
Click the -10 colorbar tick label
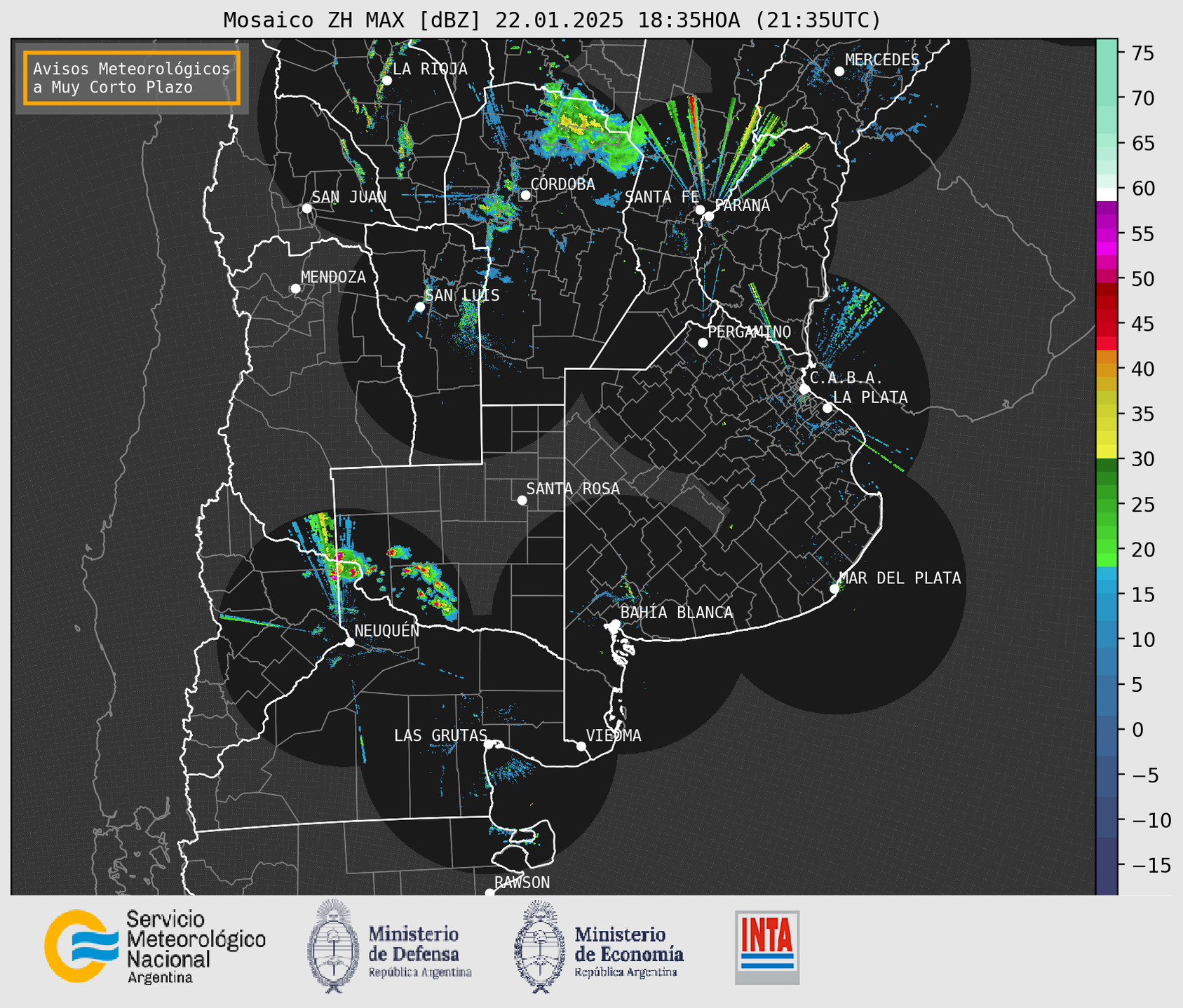(x=1151, y=820)
